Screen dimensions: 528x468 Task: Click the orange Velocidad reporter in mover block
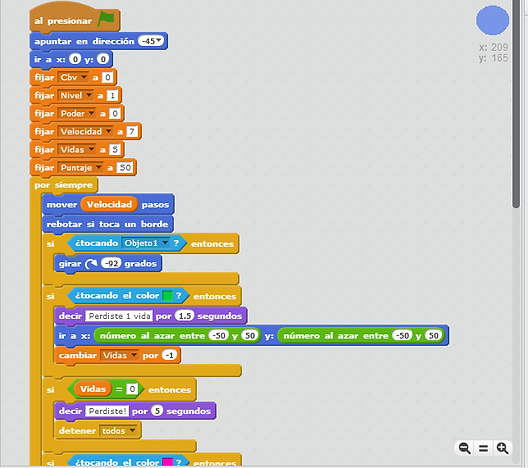(109, 204)
